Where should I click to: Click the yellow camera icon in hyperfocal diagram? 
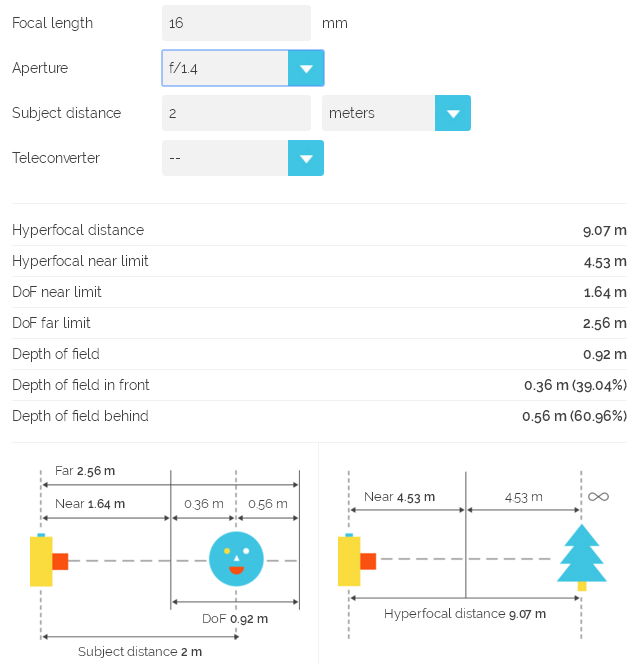click(x=349, y=560)
